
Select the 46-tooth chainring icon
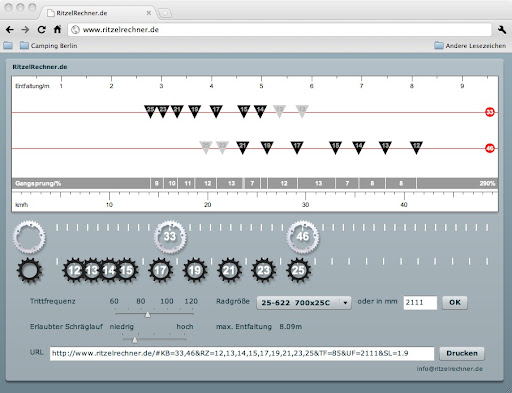pyautogui.click(x=303, y=236)
